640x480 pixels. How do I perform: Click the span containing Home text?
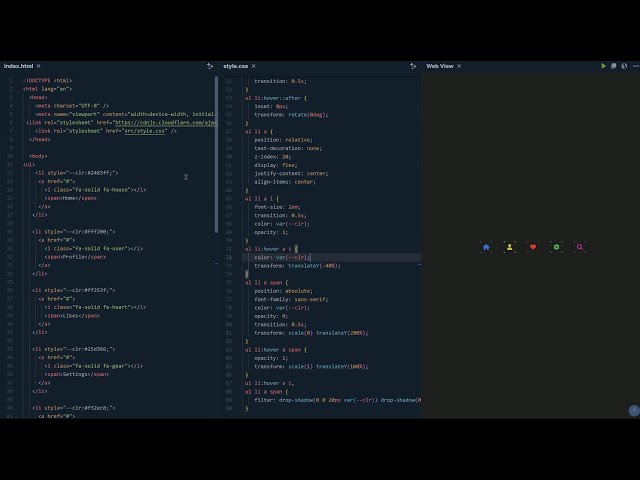pos(70,198)
